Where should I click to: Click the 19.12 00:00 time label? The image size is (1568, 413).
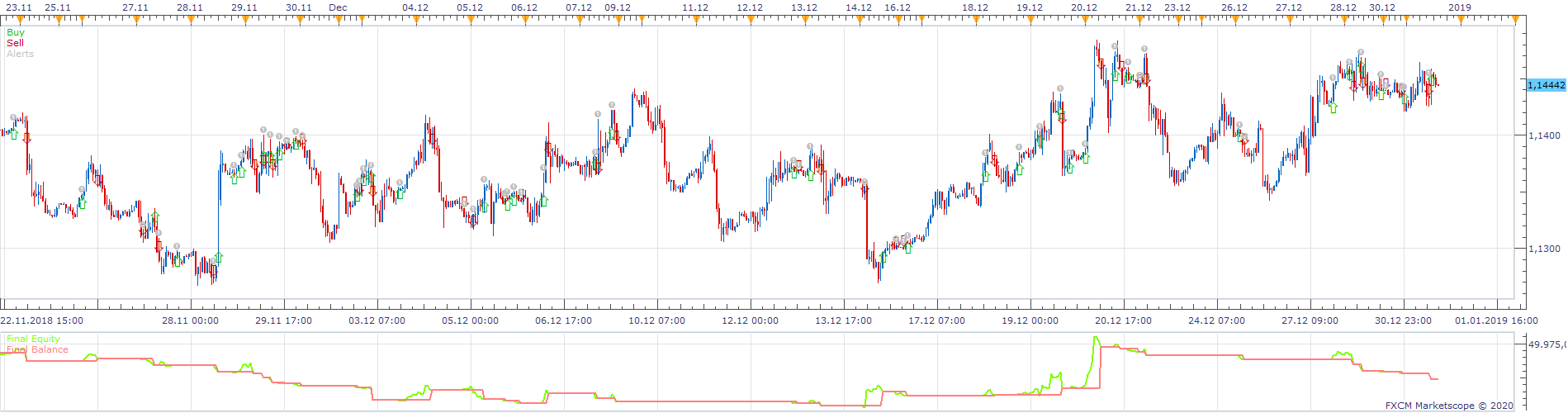click(x=1030, y=320)
